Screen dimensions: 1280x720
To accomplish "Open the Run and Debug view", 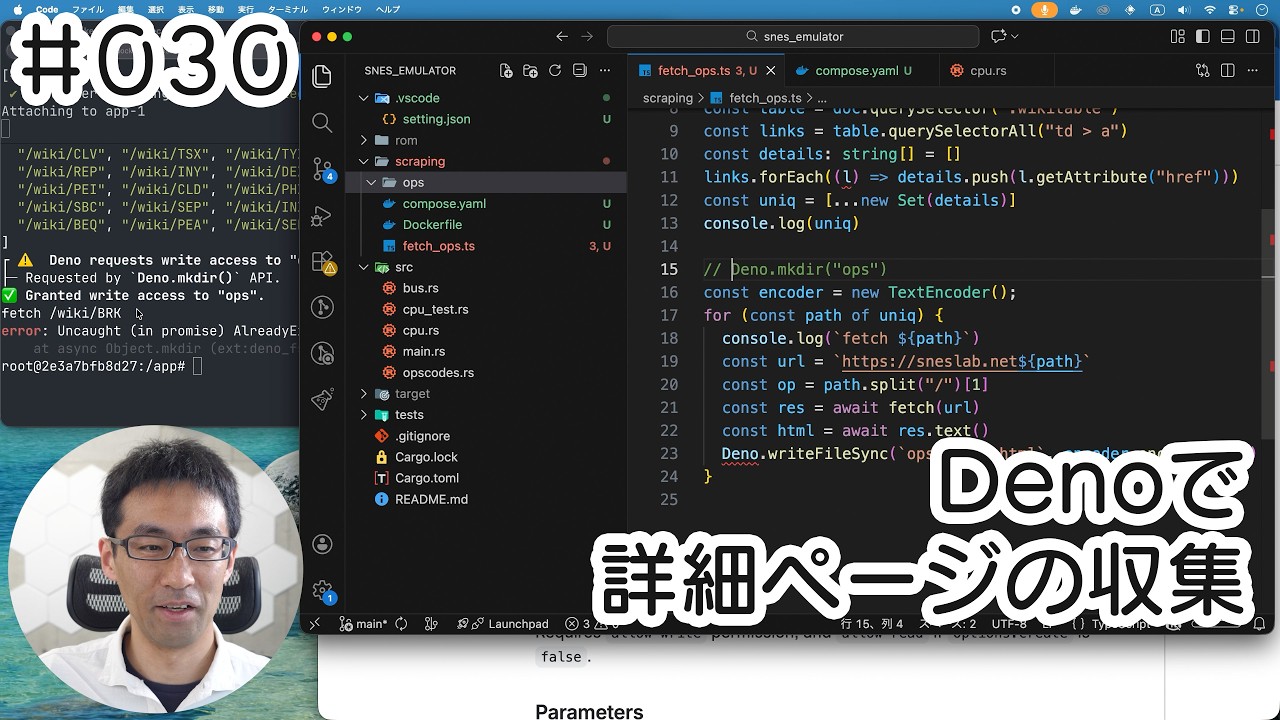I will 322,215.
